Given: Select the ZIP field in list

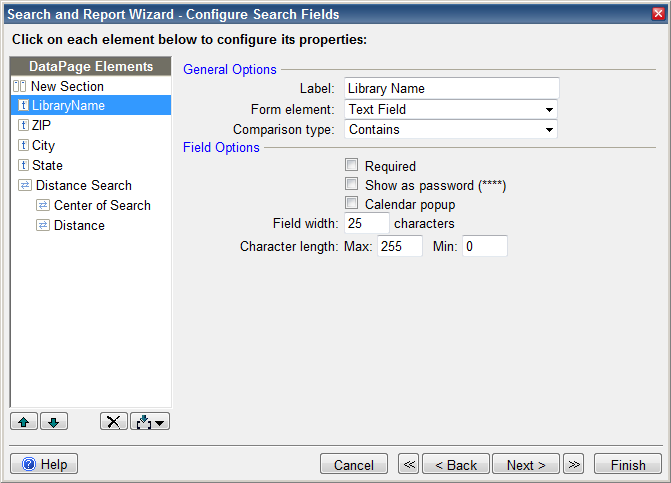Looking at the screenshot, I should pos(41,126).
